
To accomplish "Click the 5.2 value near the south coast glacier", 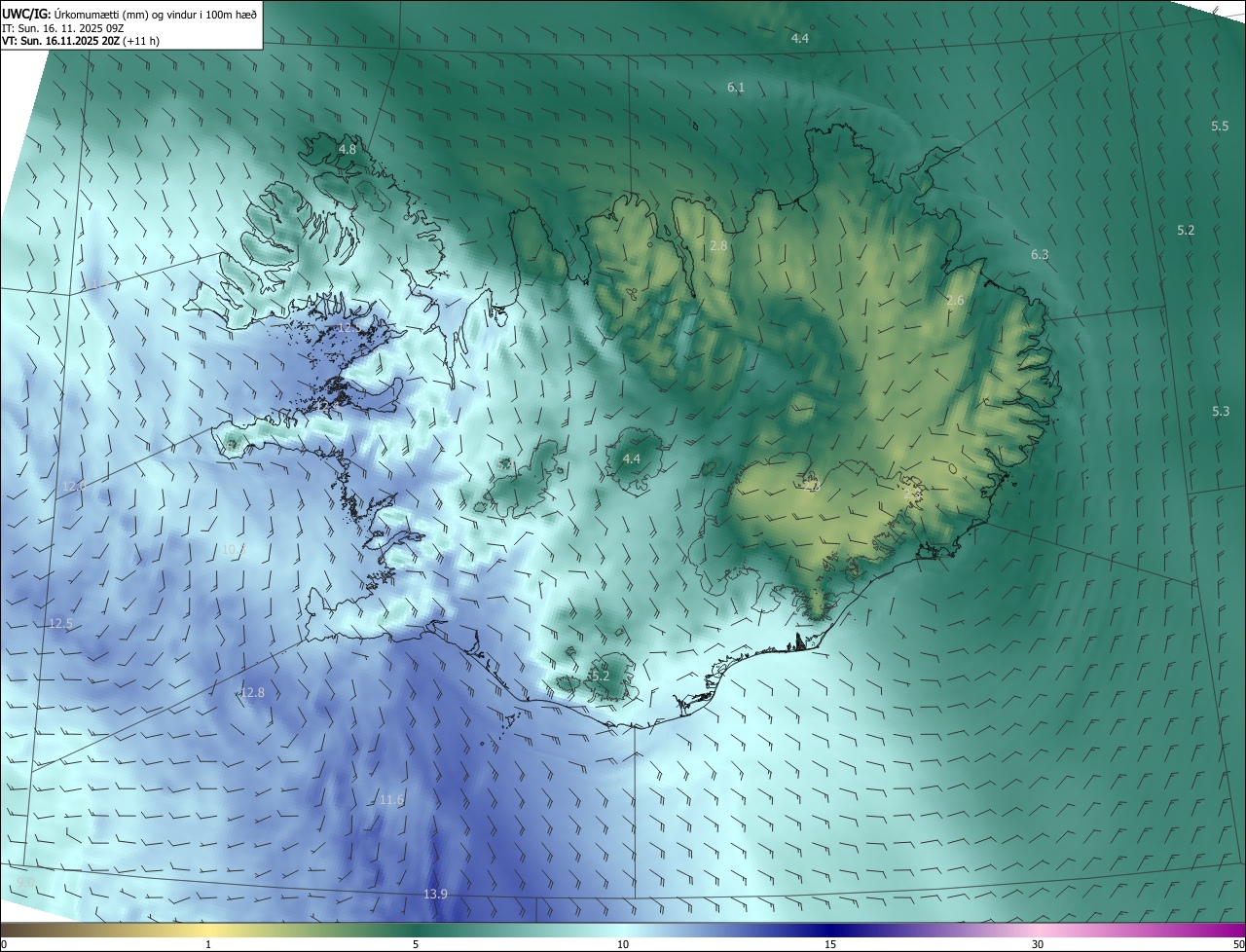I will click(x=600, y=676).
